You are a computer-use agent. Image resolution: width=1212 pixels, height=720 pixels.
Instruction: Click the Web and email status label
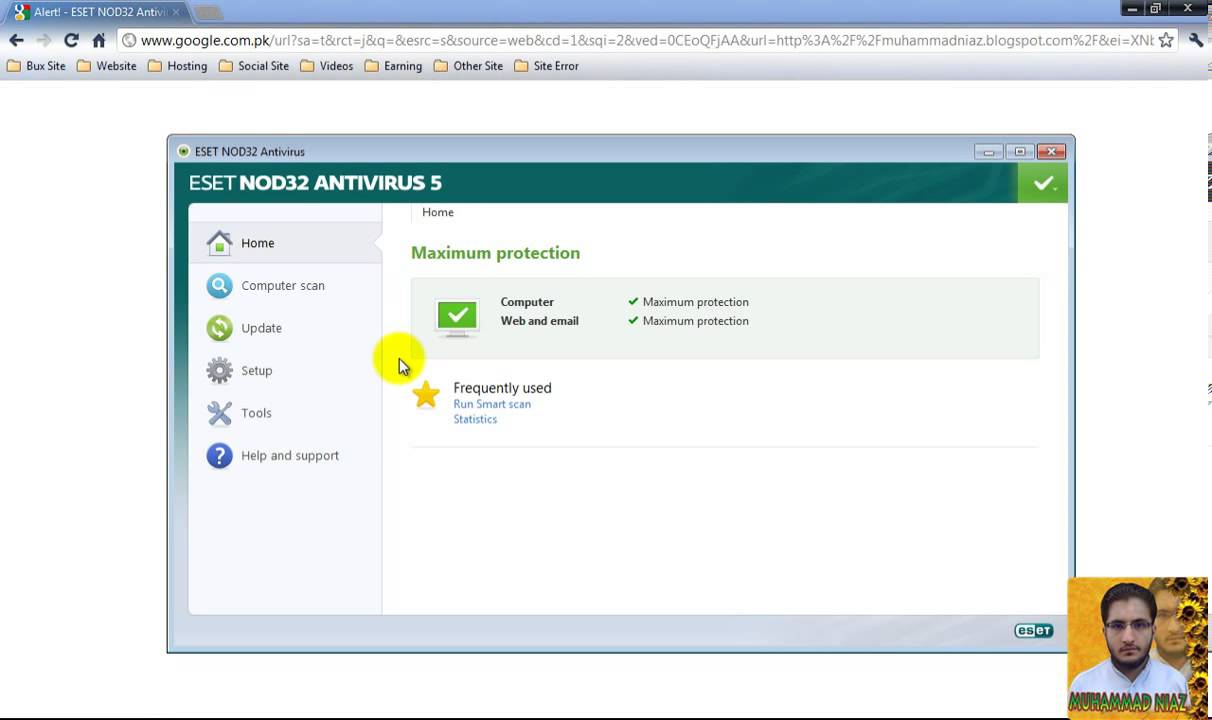click(x=539, y=321)
